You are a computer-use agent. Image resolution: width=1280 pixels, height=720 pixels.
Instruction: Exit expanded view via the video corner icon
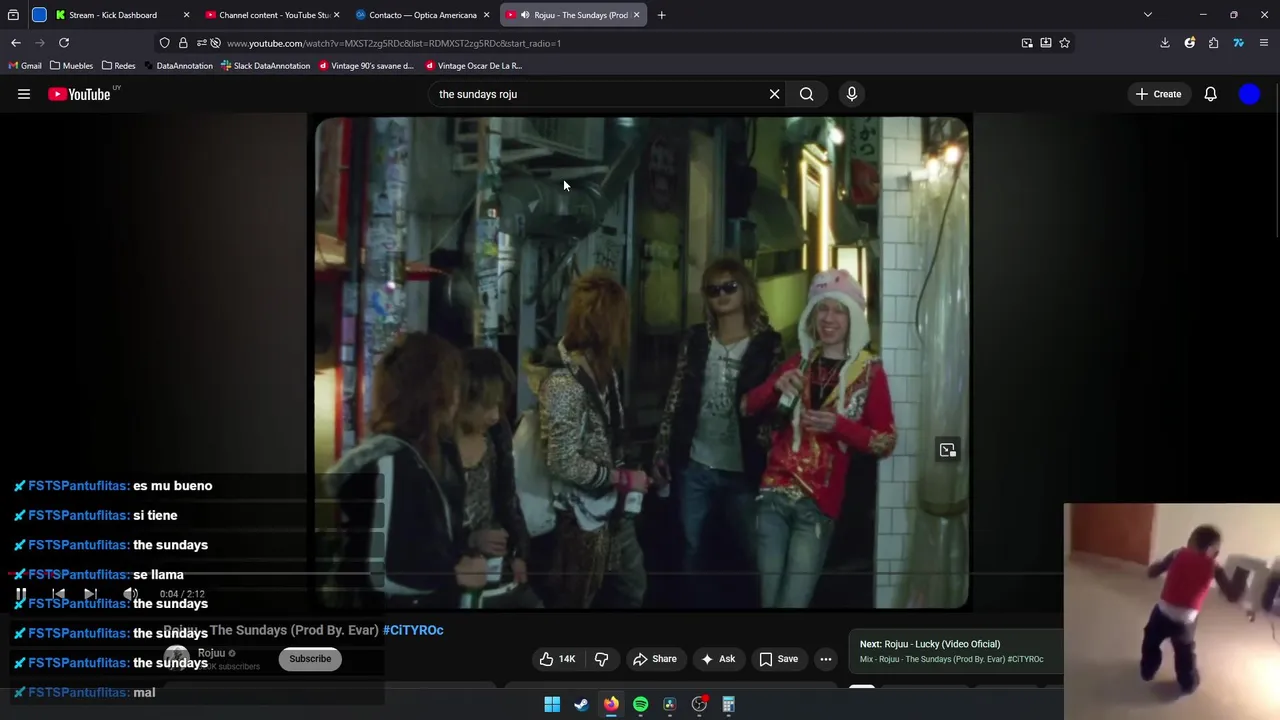947,450
